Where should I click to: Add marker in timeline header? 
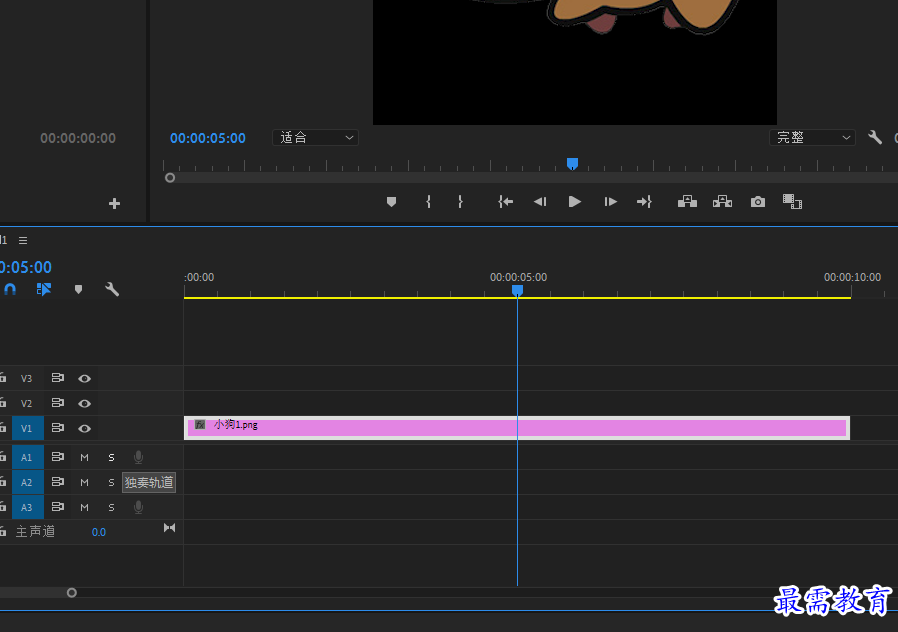[78, 289]
